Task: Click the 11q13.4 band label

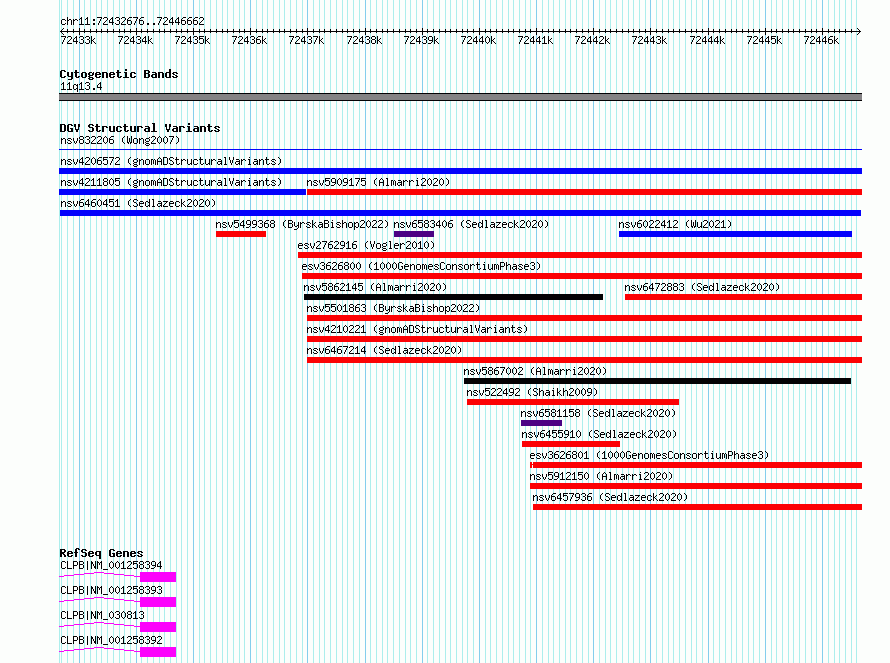Action: pos(81,86)
